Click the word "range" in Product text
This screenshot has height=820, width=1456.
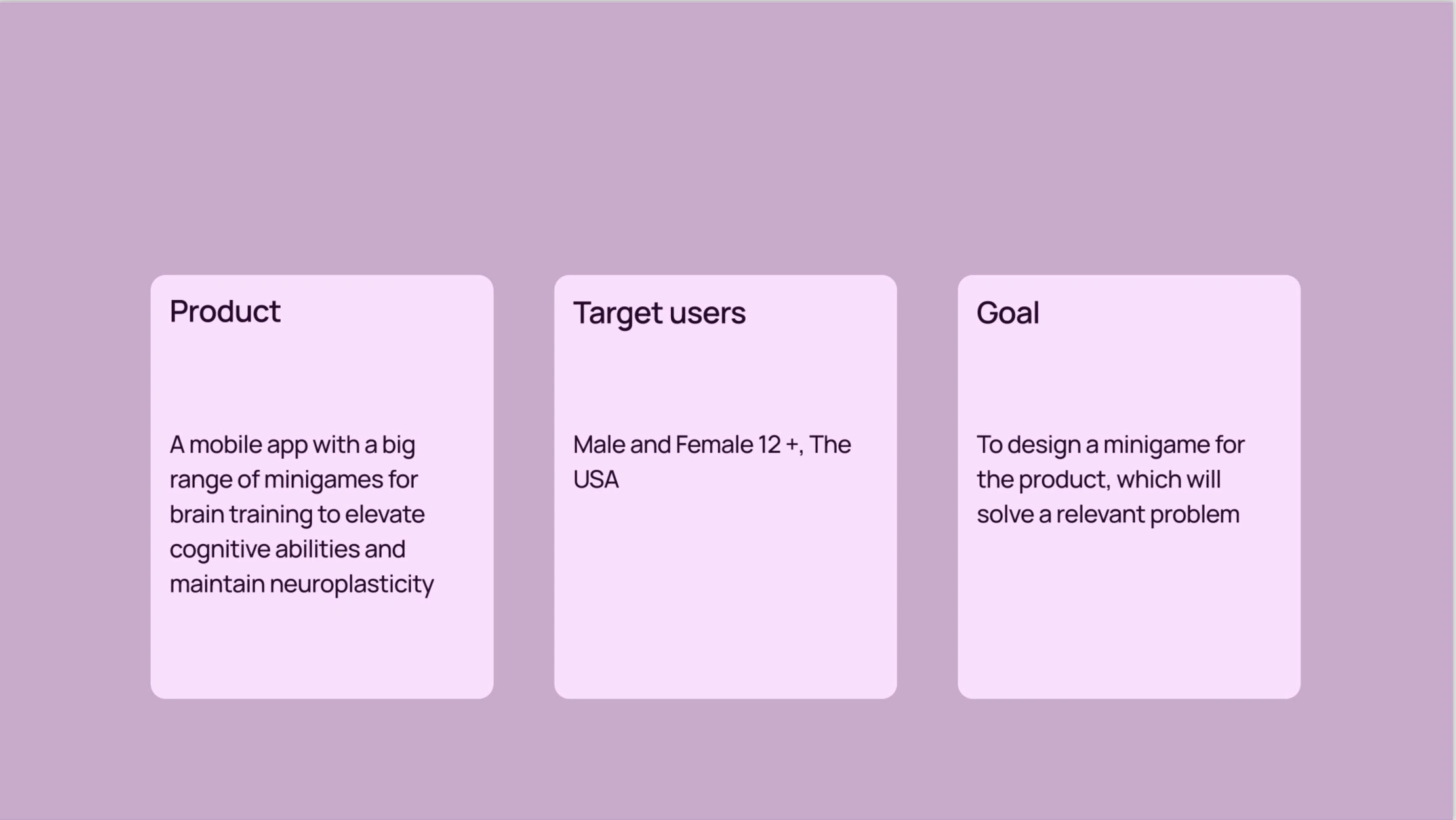[x=201, y=480]
